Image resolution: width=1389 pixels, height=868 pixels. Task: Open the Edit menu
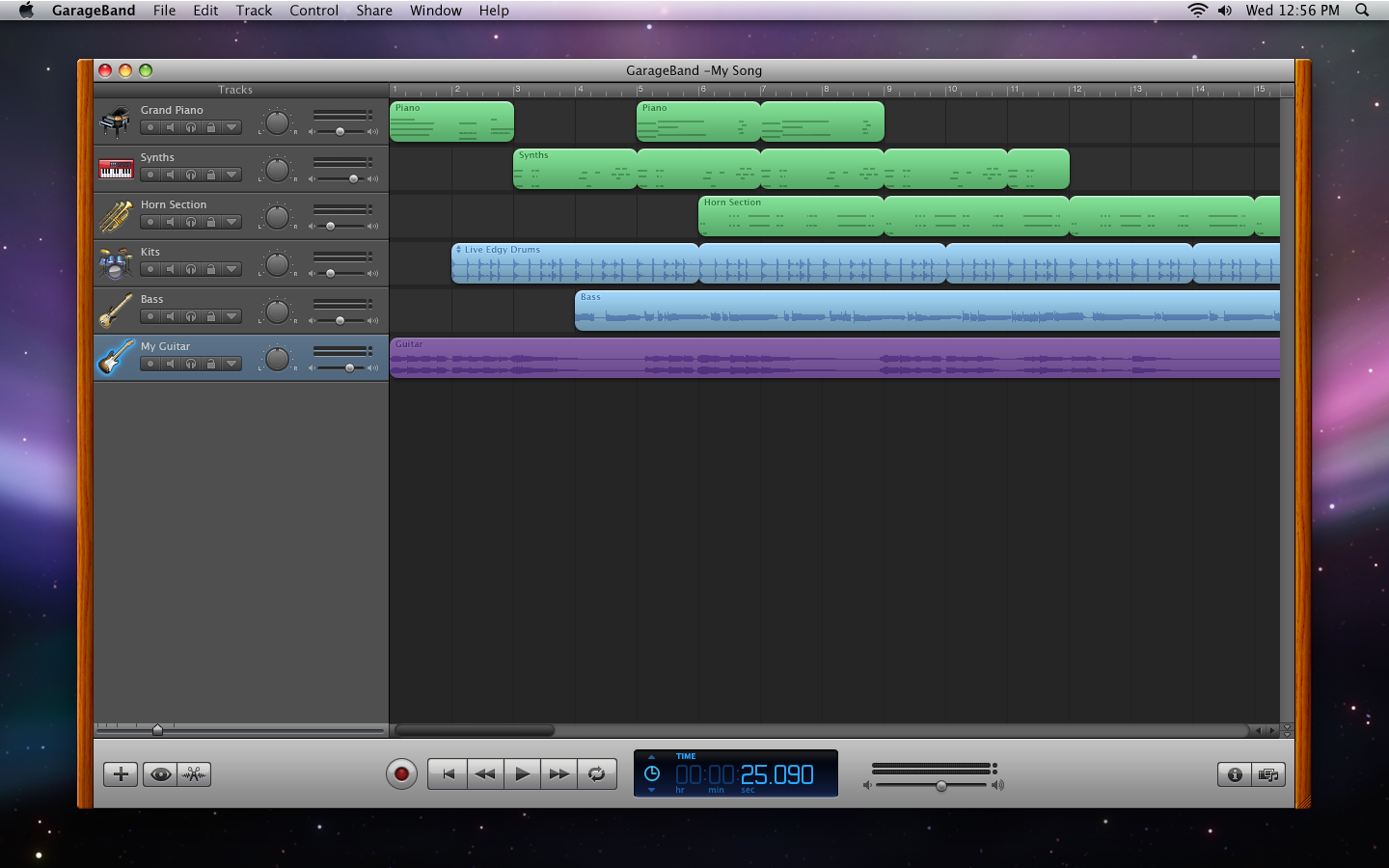(205, 11)
